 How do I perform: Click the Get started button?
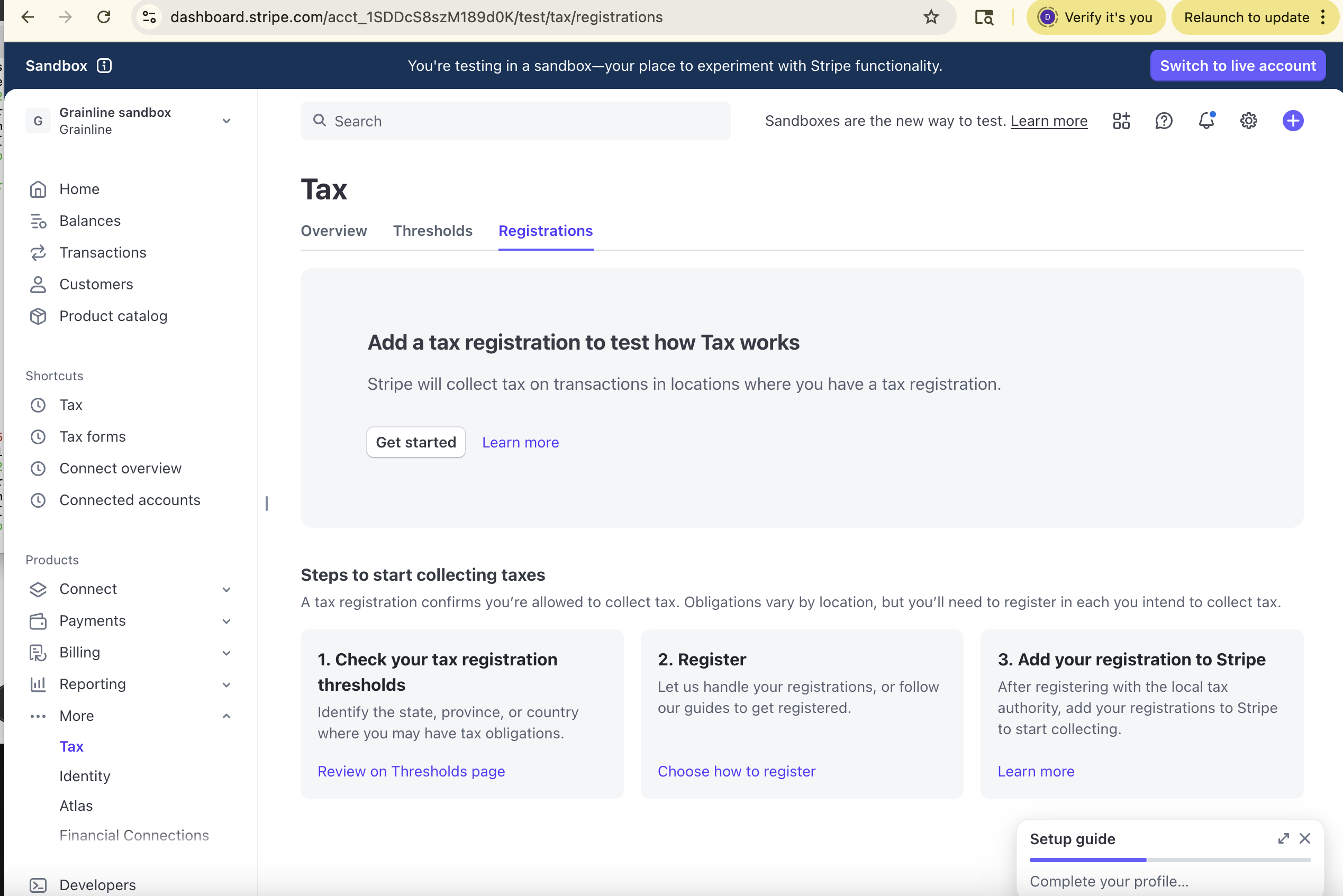(x=415, y=442)
